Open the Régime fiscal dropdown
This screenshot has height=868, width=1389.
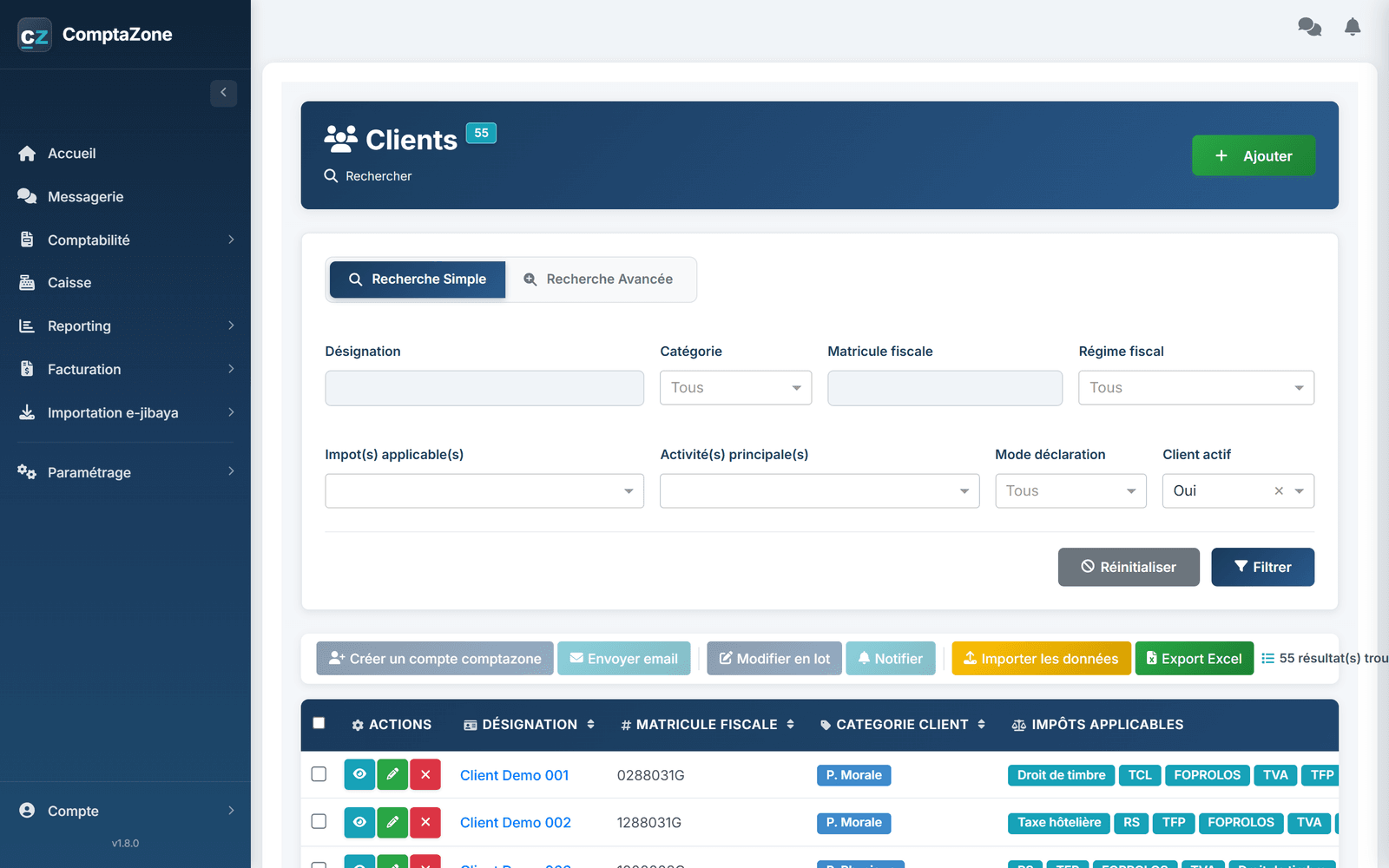pyautogui.click(x=1196, y=388)
